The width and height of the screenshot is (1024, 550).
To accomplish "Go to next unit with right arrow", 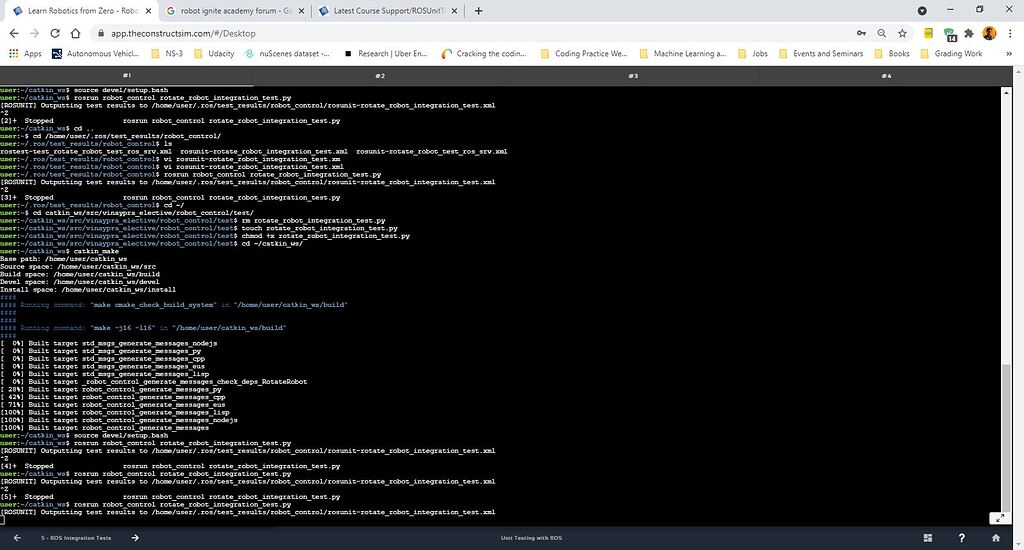I will coord(135,538).
